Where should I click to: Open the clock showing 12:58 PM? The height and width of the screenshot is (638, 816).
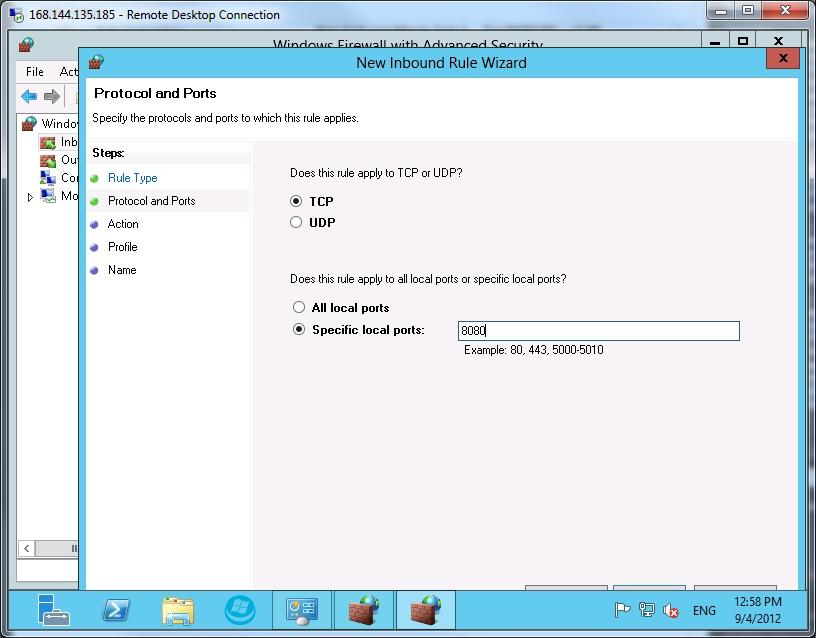click(758, 610)
